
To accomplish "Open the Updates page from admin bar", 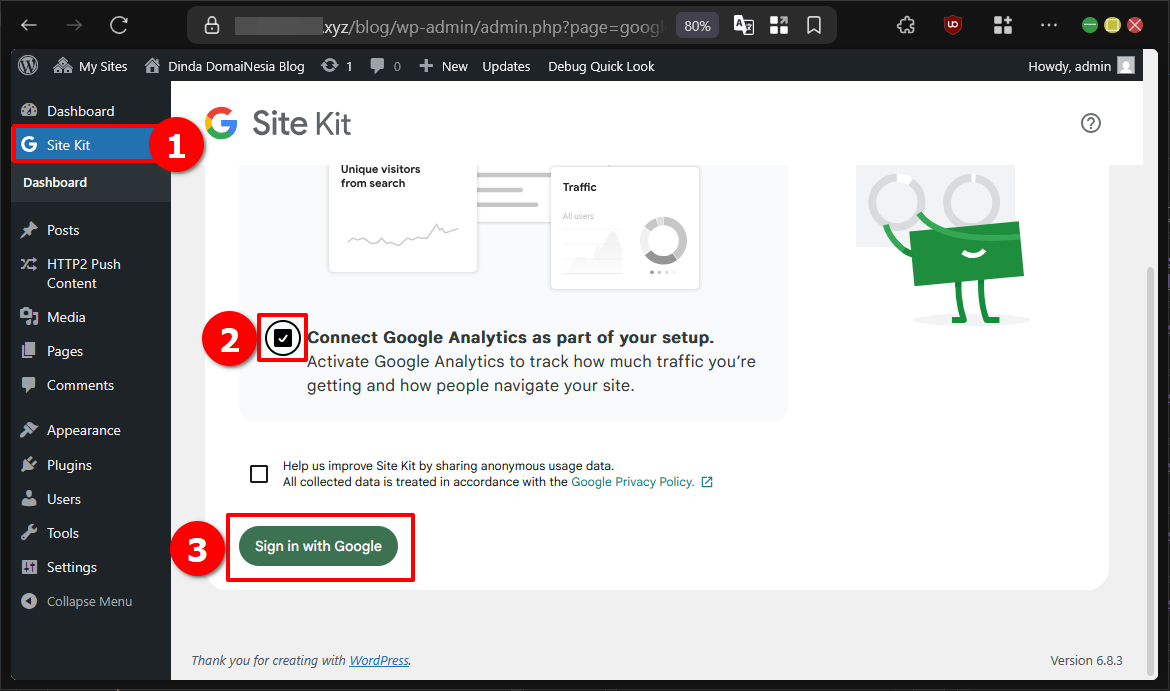I will [506, 66].
